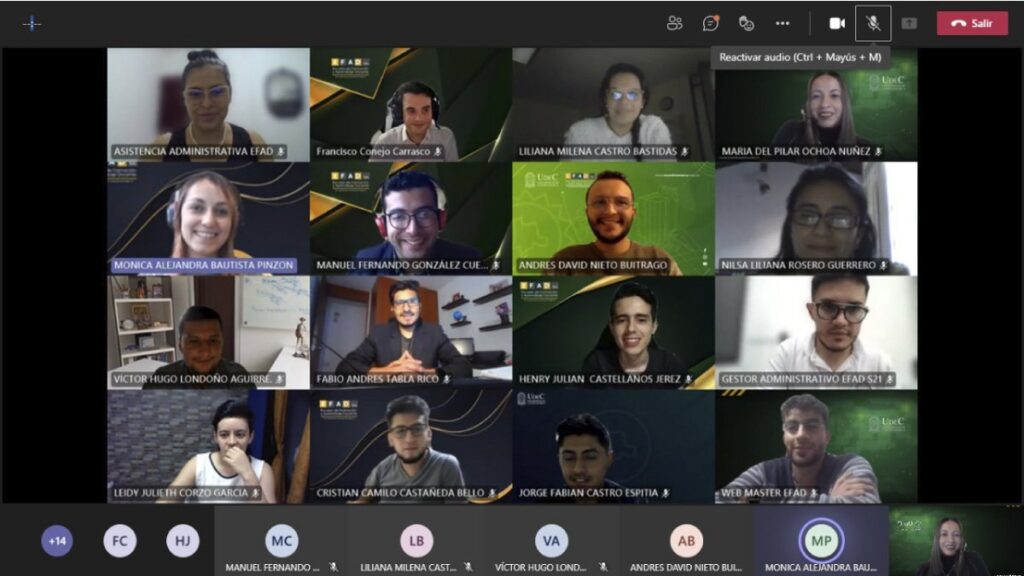Select ANDRES DAVID NIETO BUITRAGO video tile
1024x576 pixels.
pyautogui.click(x=613, y=219)
